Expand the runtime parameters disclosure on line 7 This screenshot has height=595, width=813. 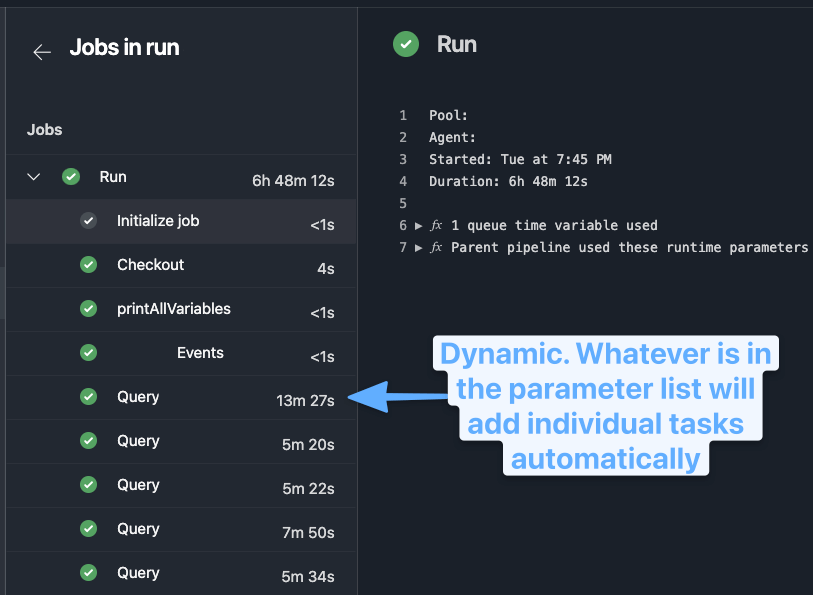pyautogui.click(x=420, y=247)
